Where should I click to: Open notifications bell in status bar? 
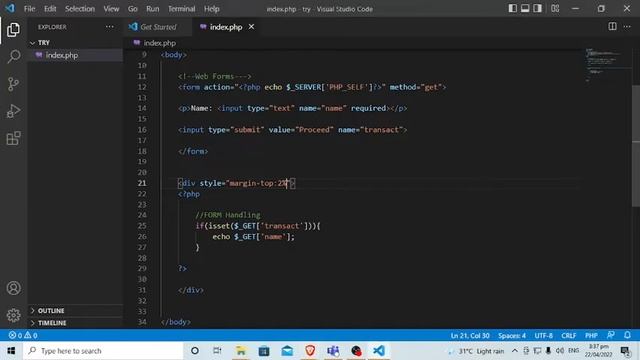point(627,335)
